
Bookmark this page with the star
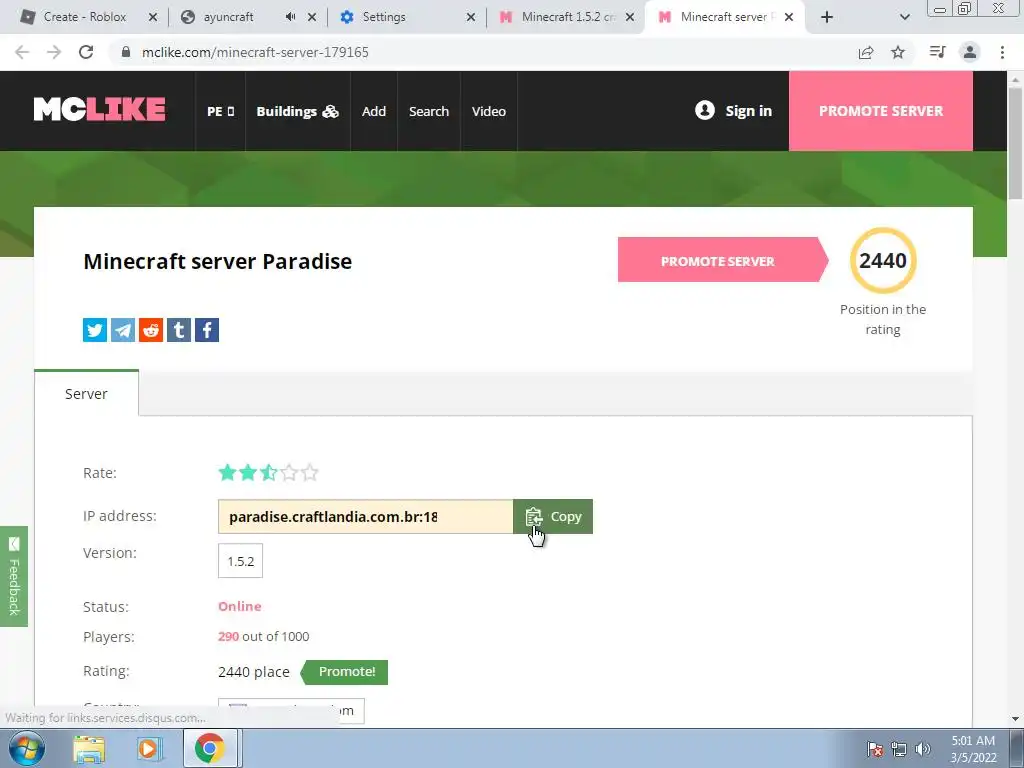[x=898, y=52]
